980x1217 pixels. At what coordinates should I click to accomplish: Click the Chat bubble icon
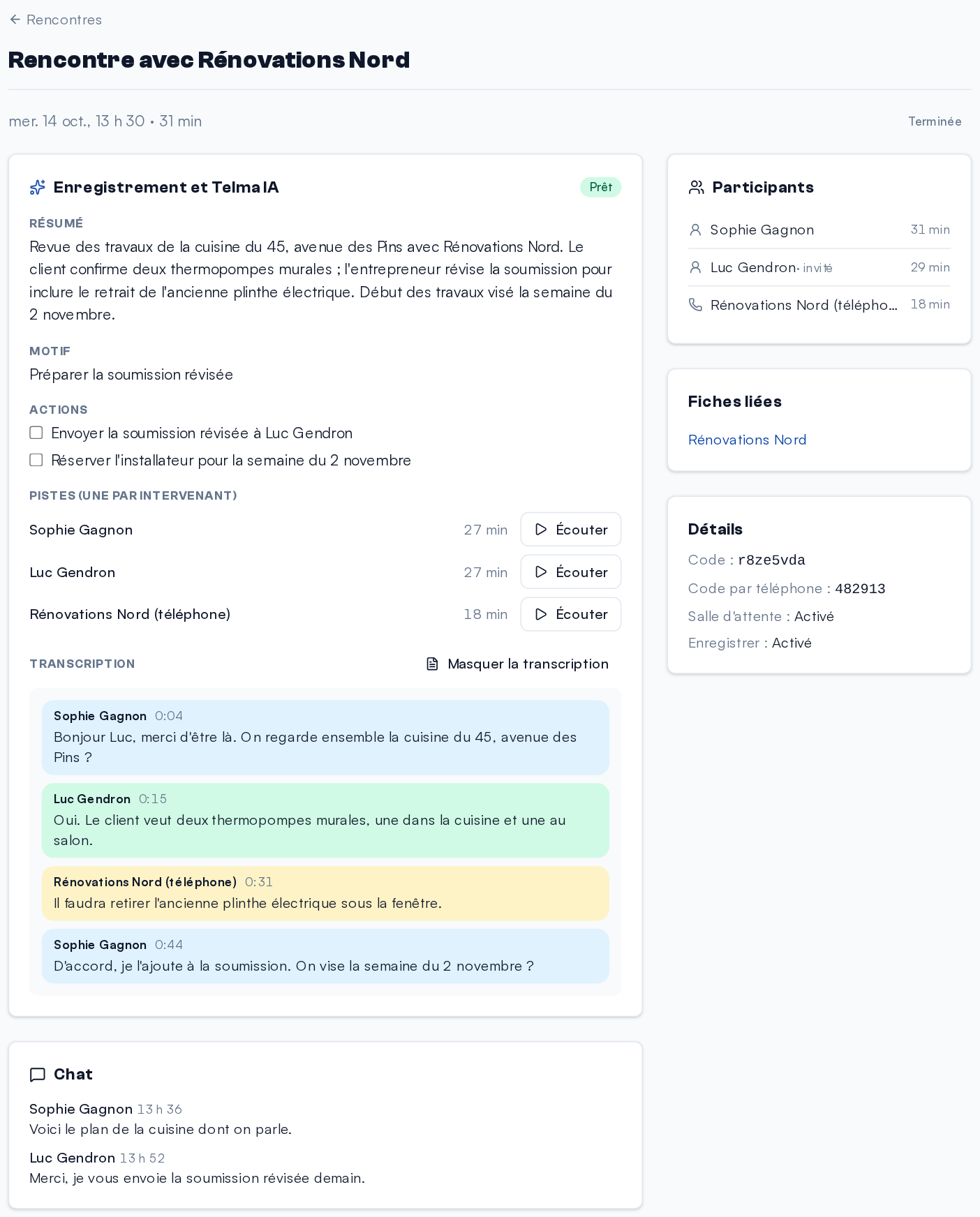tap(38, 1075)
